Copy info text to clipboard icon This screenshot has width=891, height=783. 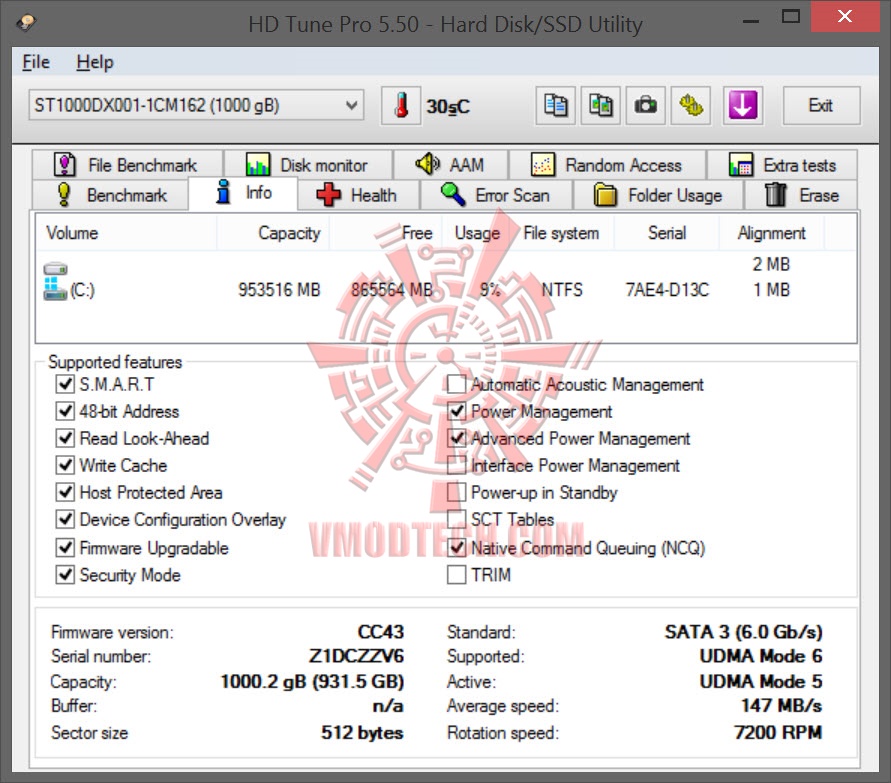(x=555, y=106)
